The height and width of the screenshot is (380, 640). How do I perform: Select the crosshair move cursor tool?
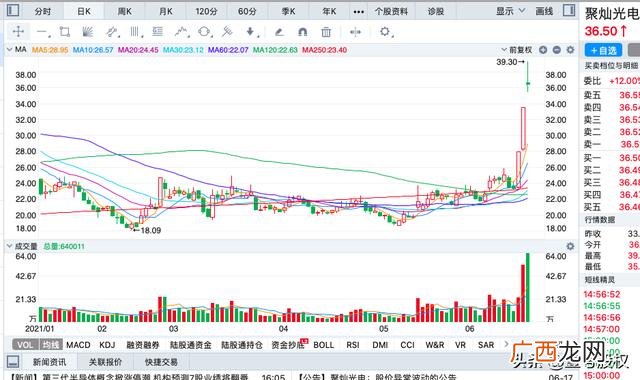coord(18,31)
